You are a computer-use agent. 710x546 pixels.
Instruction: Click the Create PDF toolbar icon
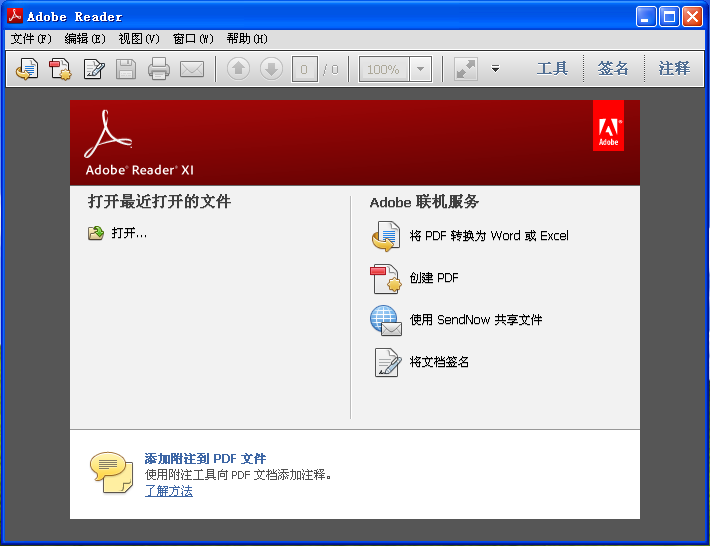(61, 69)
